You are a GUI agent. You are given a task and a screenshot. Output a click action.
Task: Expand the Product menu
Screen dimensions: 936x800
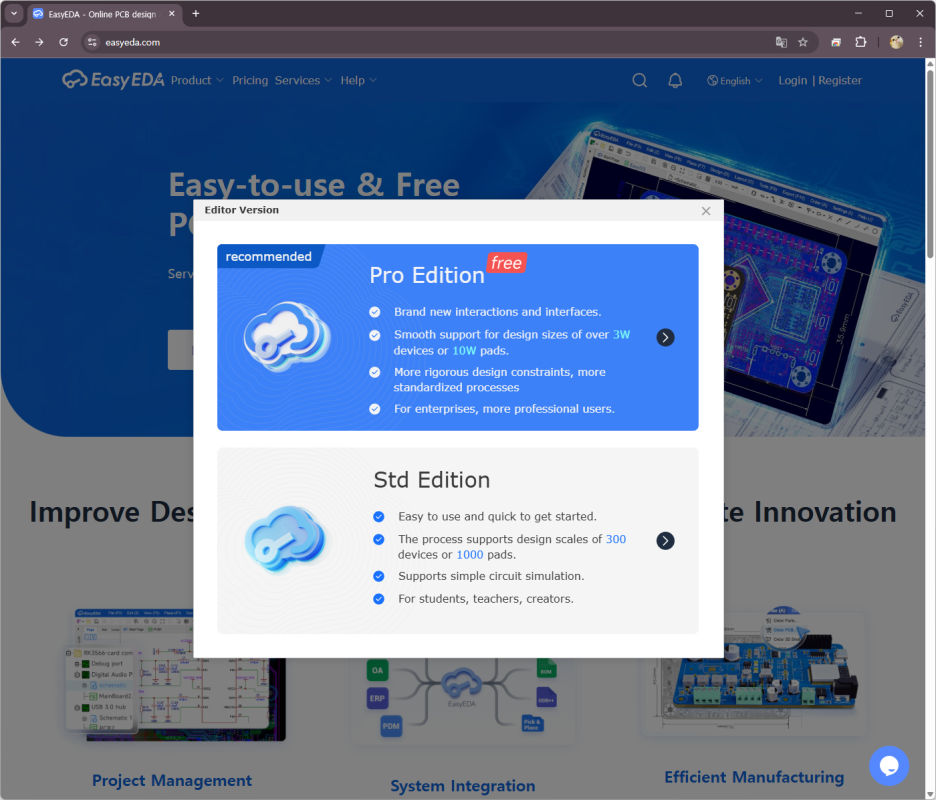coord(197,81)
